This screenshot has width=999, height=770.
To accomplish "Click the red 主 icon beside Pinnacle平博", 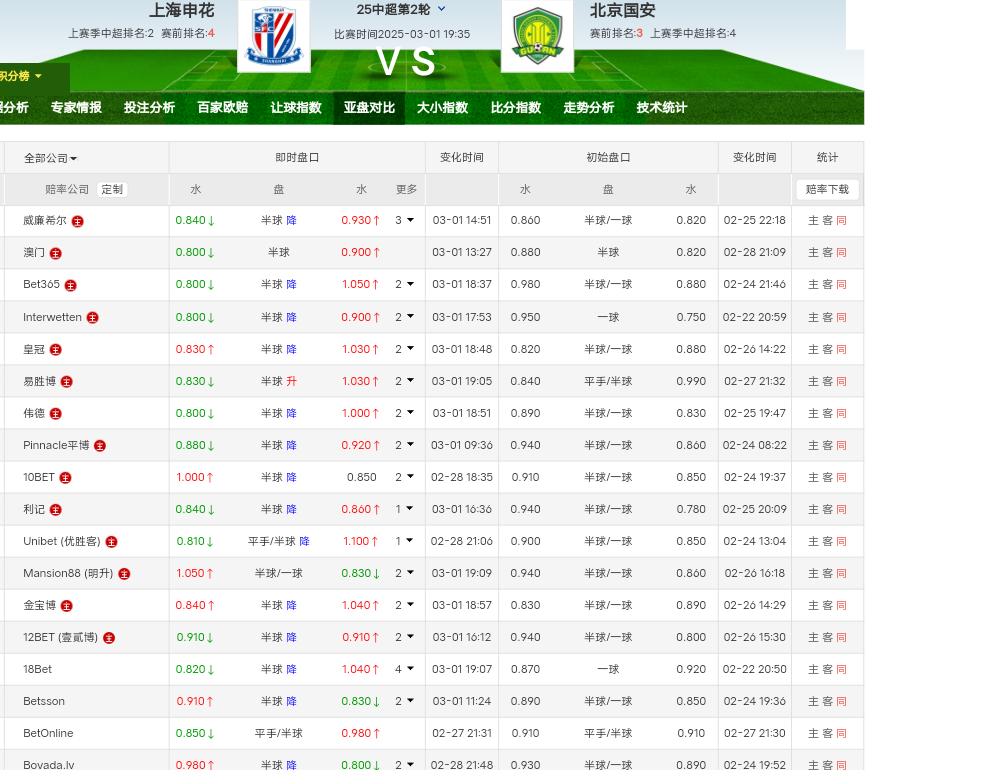I will 100,446.
